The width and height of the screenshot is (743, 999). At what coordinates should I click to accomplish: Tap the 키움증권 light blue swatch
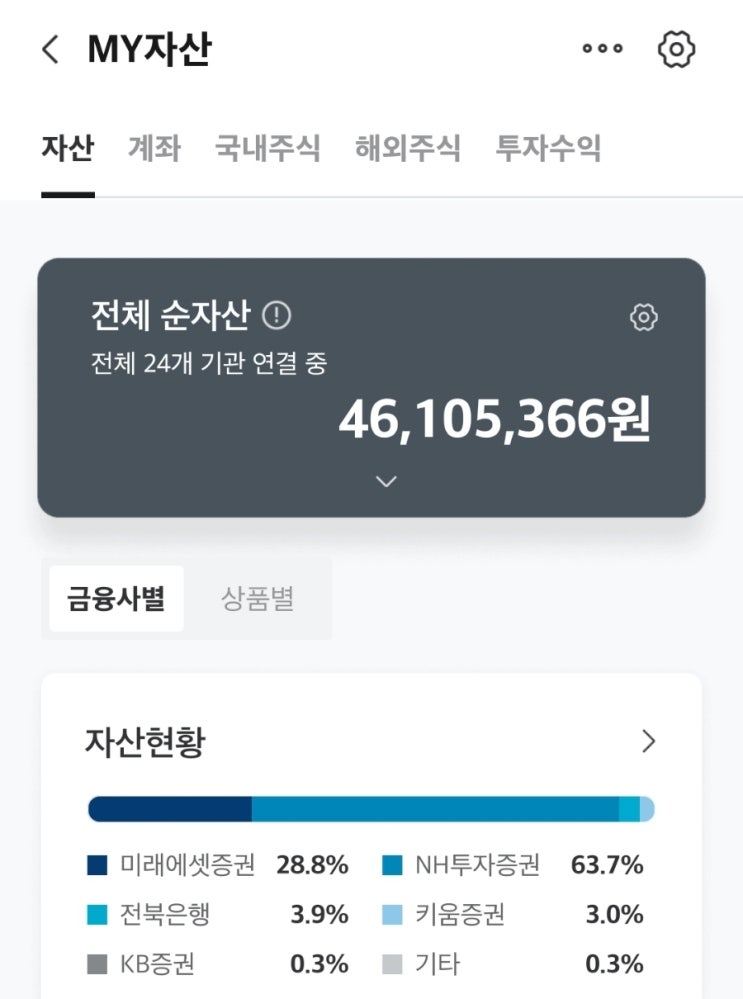click(x=393, y=914)
